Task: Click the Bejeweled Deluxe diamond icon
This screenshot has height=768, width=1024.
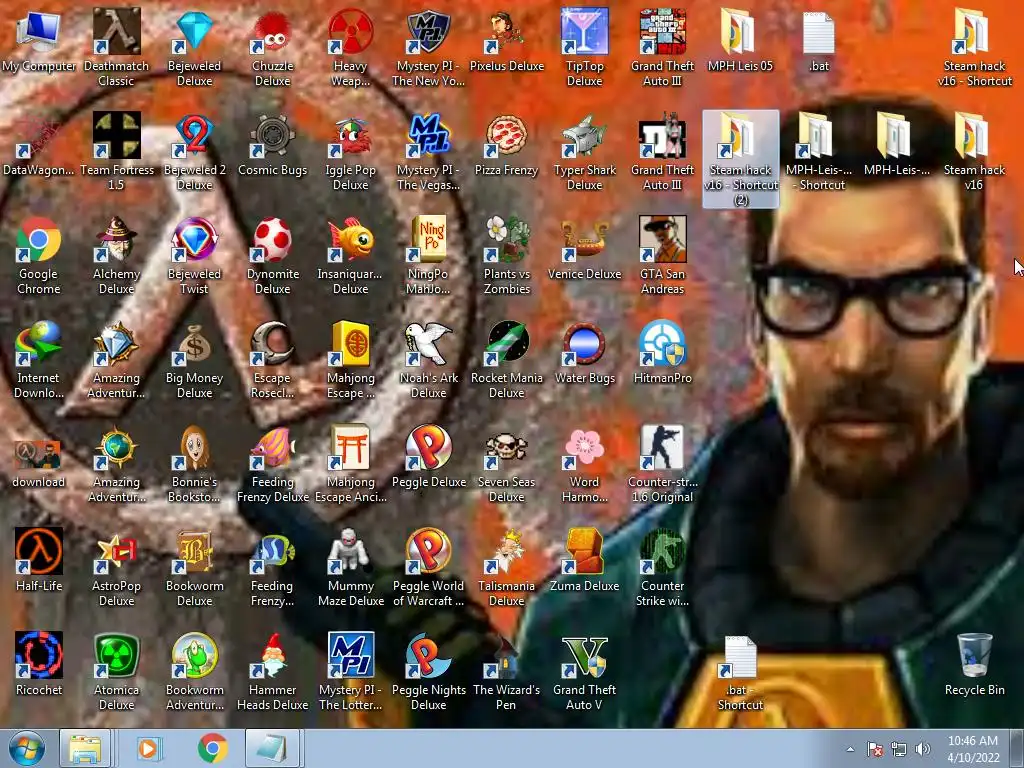Action: [x=195, y=31]
